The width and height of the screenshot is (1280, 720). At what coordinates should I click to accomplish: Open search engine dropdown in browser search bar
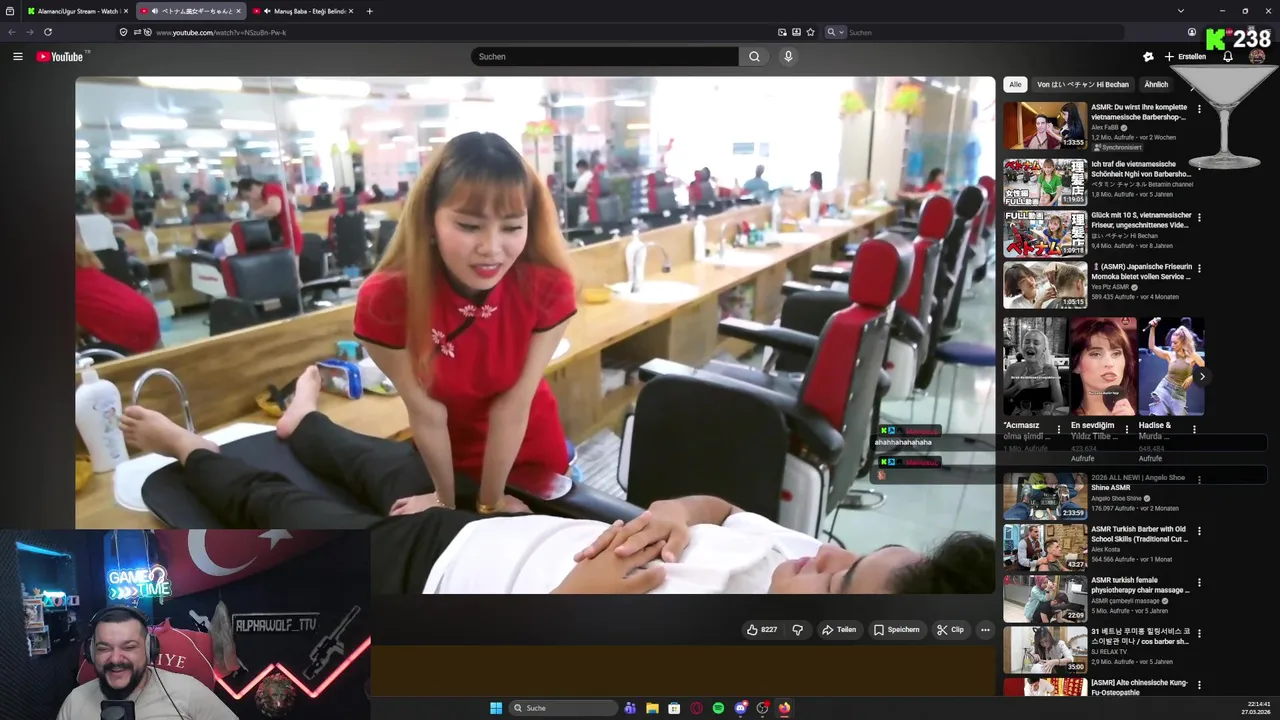[835, 32]
